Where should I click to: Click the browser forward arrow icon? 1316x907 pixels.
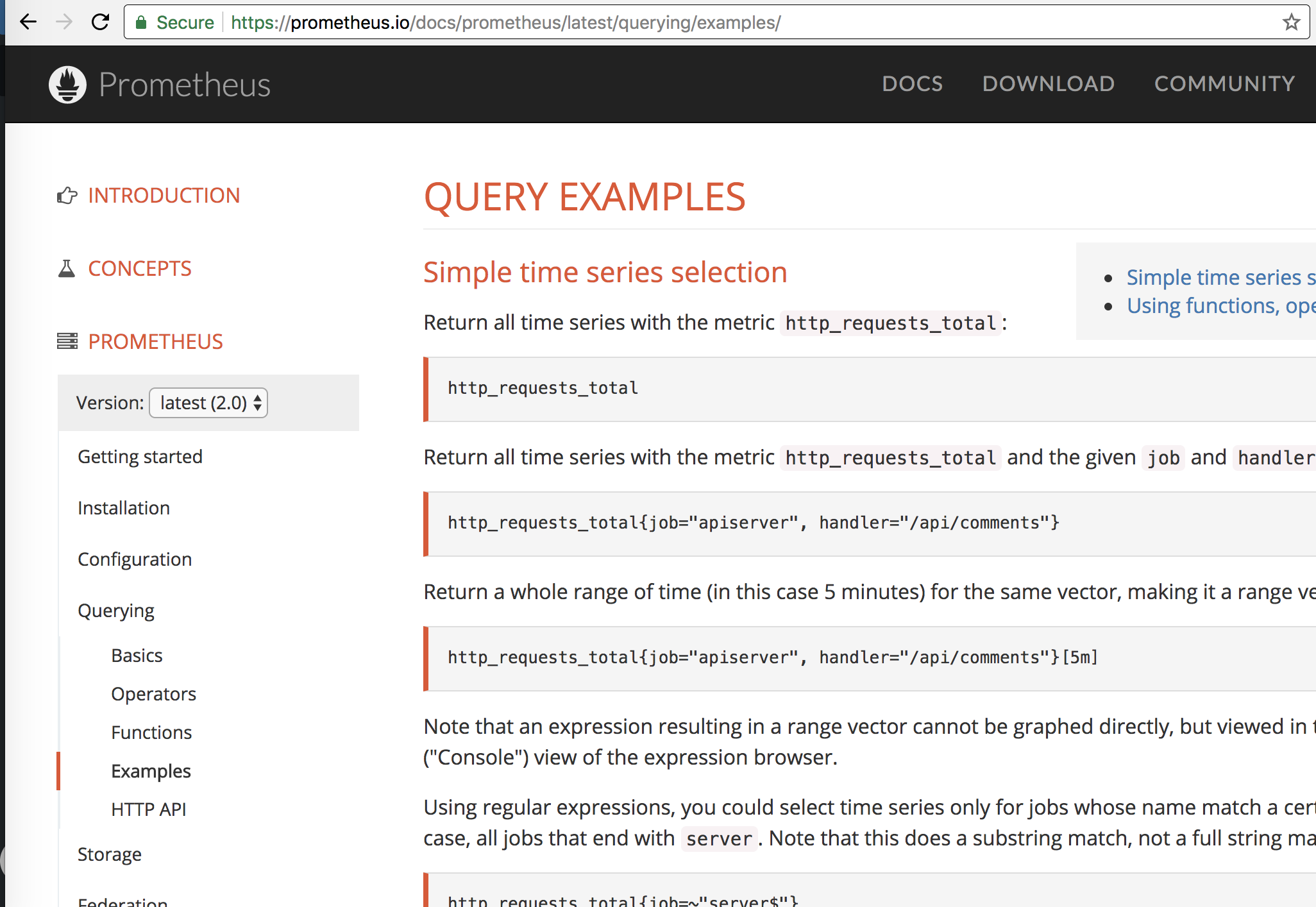pos(64,22)
